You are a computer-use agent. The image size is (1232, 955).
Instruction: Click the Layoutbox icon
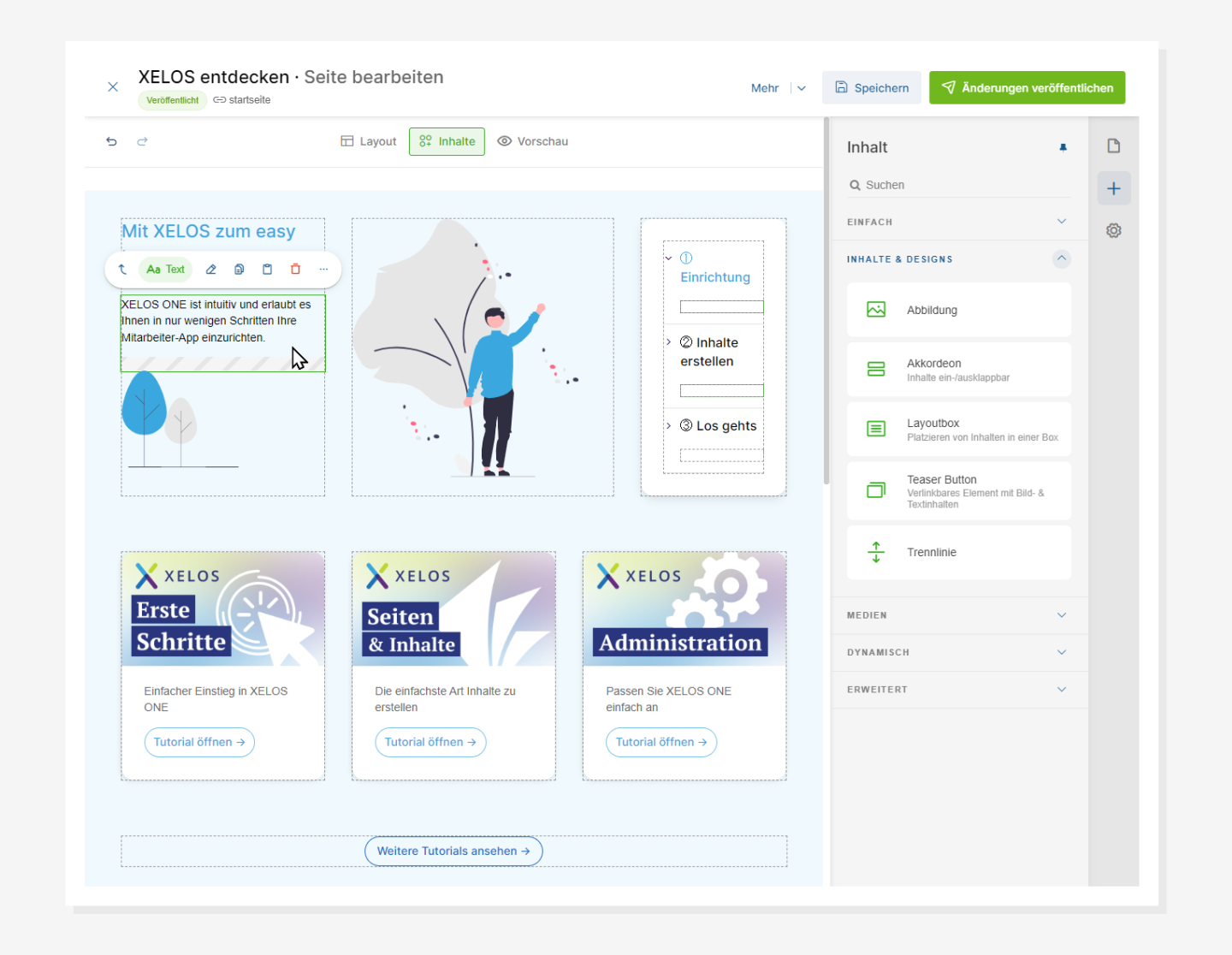pyautogui.click(x=876, y=429)
